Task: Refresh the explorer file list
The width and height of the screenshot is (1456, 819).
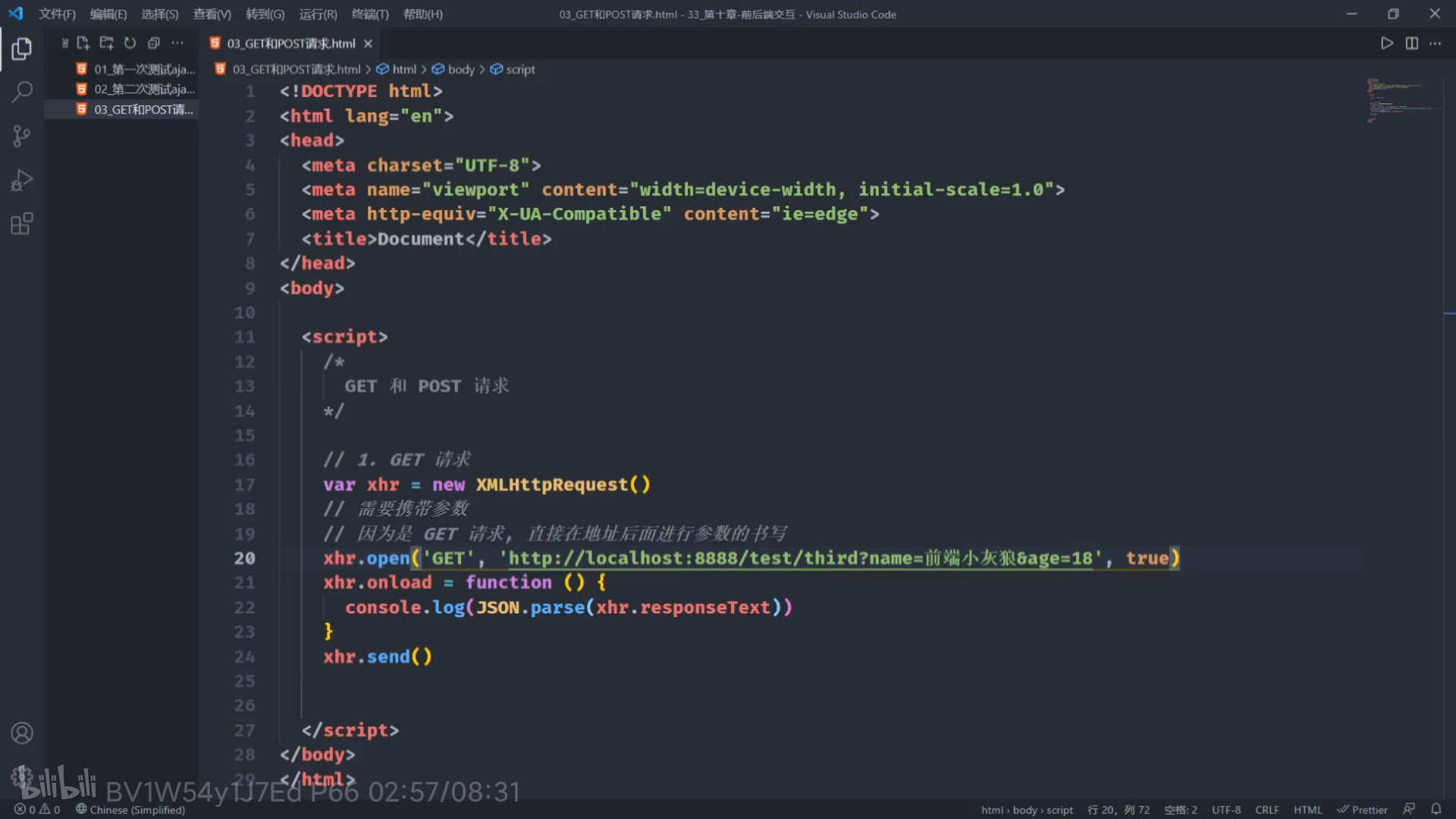Action: pyautogui.click(x=130, y=43)
